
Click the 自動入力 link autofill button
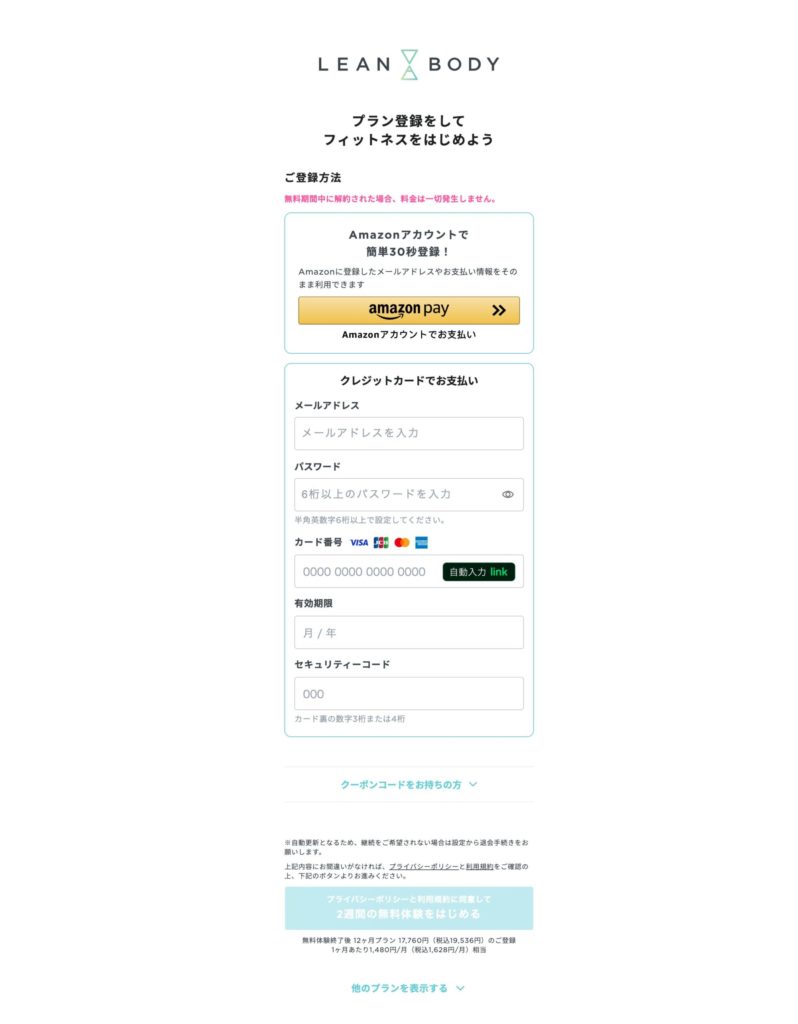tap(479, 571)
